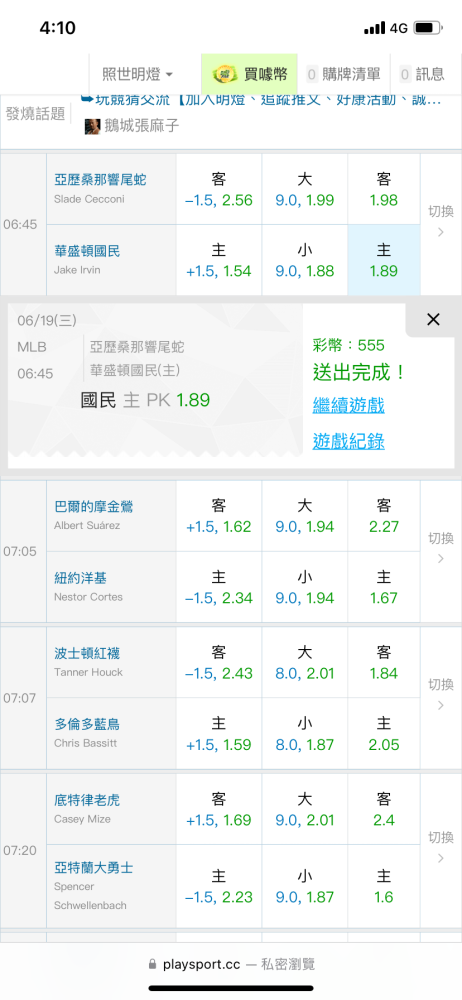Open 購牌清單 tab
The image size is (462, 1000).
pyautogui.click(x=344, y=75)
